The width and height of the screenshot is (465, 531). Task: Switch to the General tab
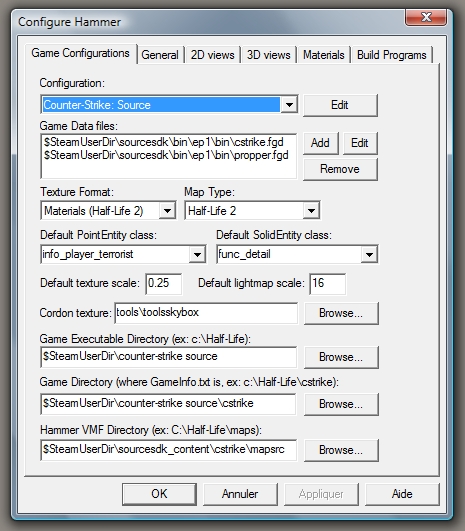click(160, 55)
